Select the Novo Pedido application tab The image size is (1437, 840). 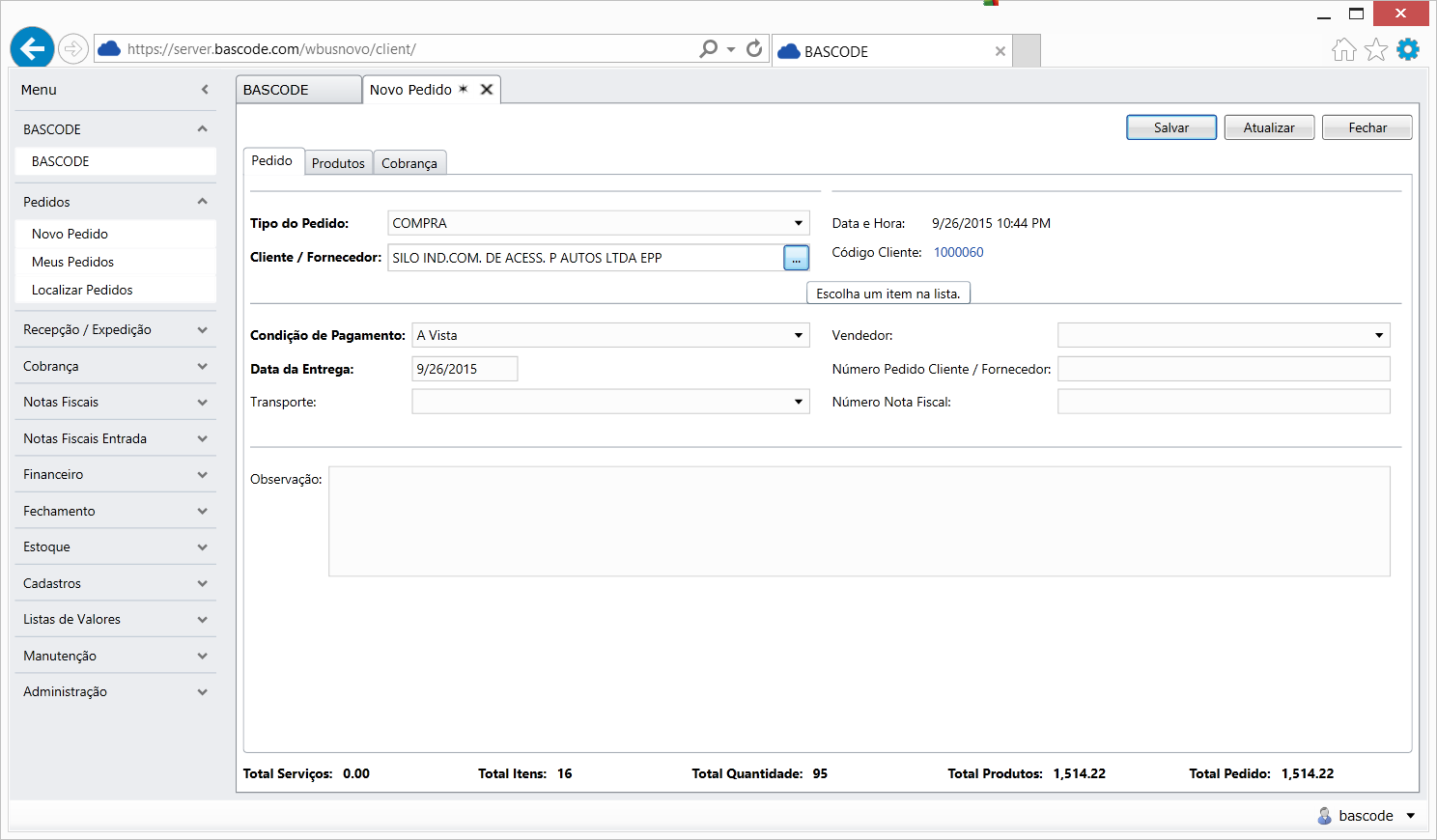pyautogui.click(x=431, y=89)
